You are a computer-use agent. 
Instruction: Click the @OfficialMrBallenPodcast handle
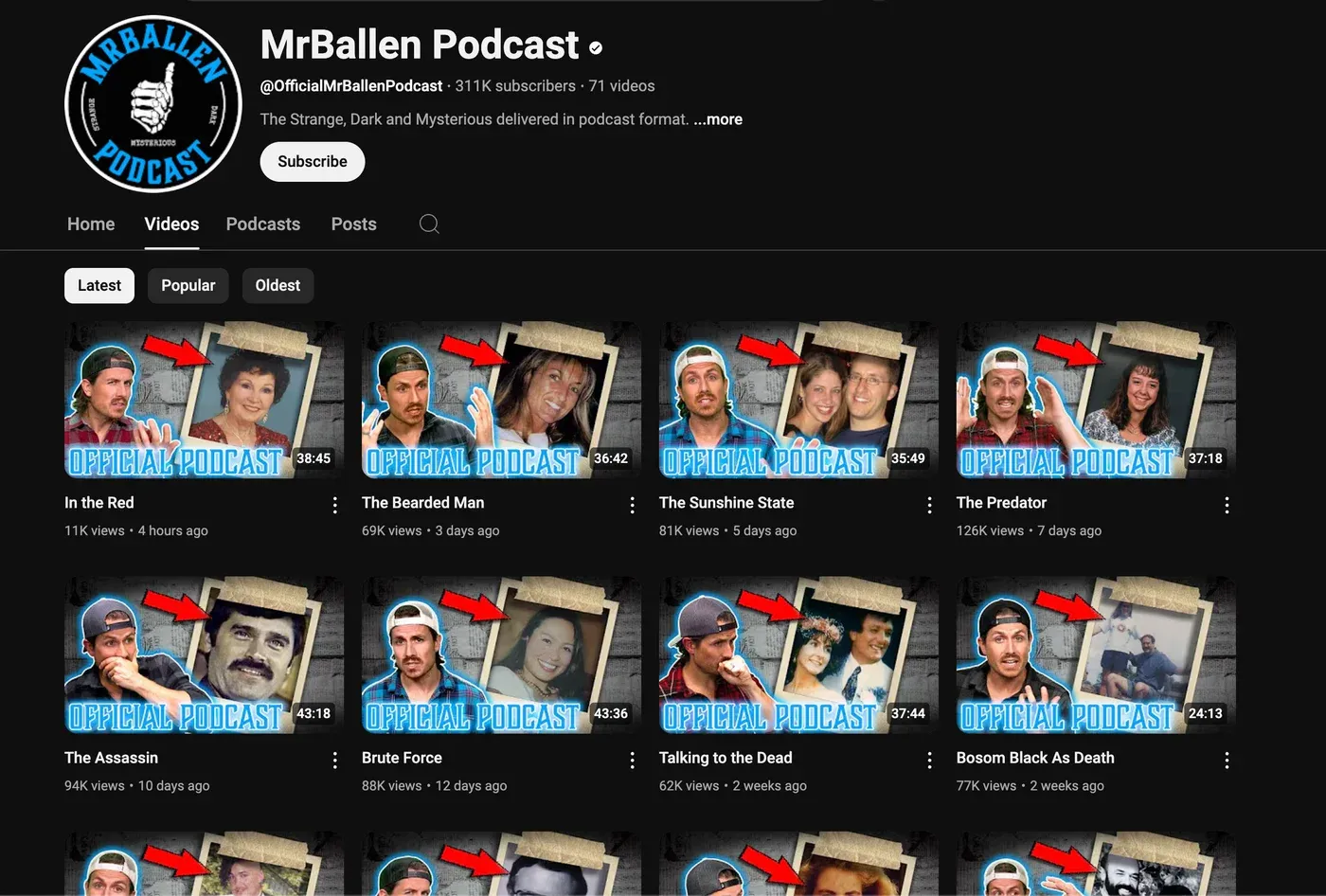pyautogui.click(x=351, y=86)
